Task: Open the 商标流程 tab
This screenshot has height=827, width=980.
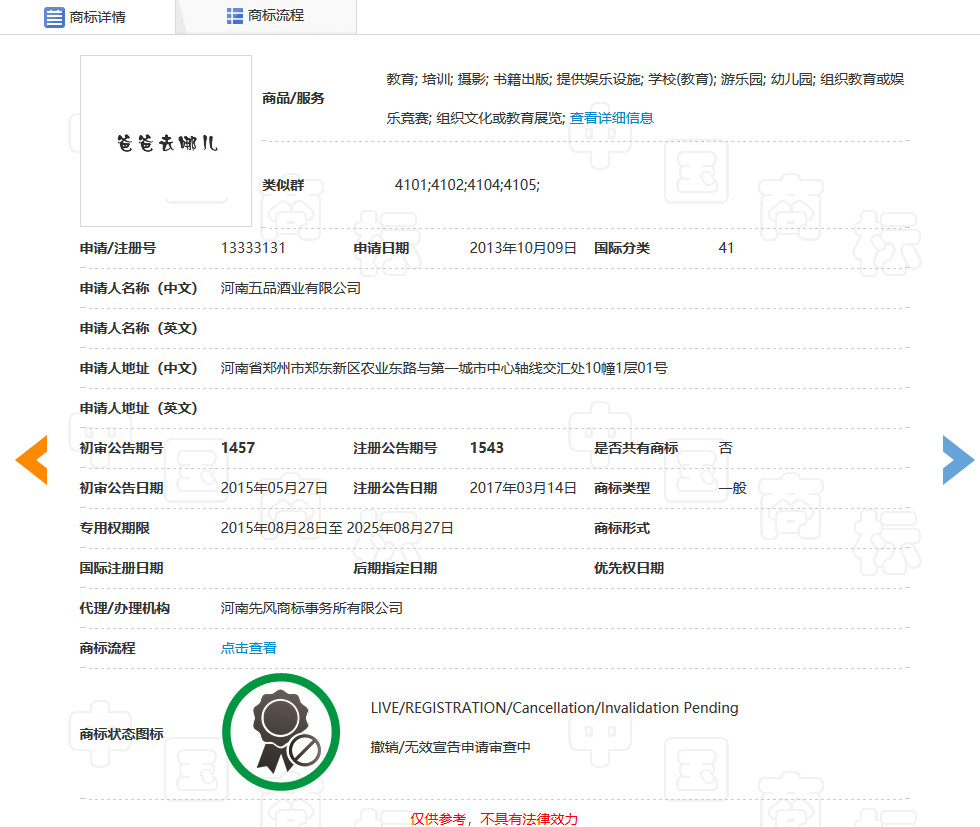Action: click(266, 16)
